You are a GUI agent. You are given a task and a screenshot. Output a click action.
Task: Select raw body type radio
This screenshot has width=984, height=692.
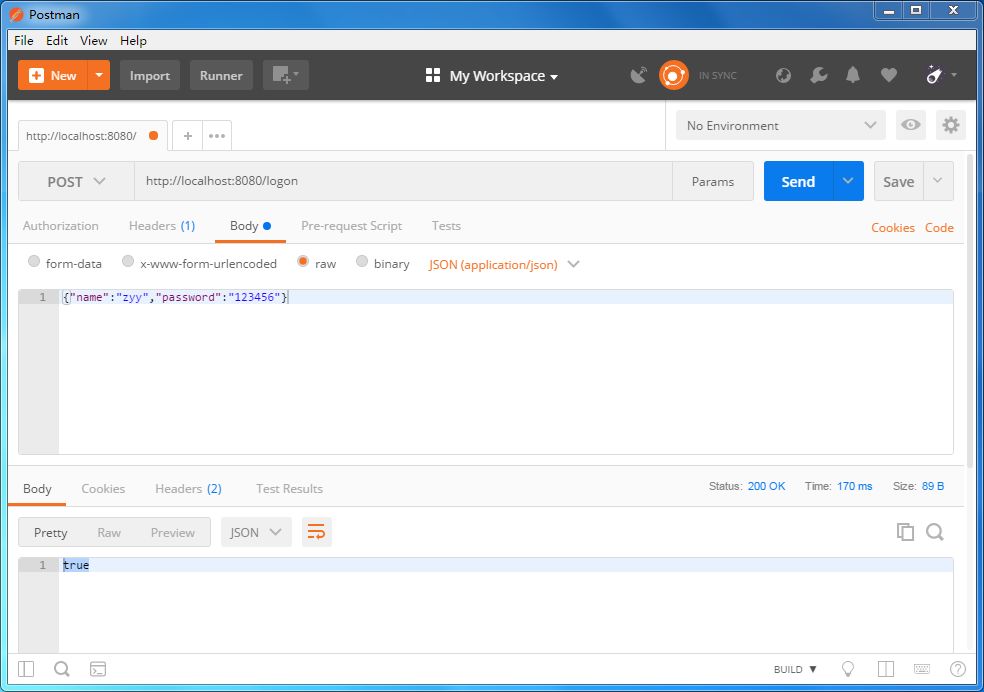(303, 261)
